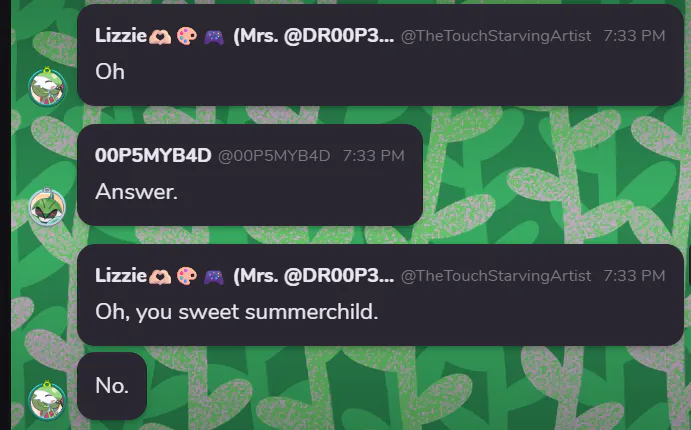The width and height of the screenshot is (691, 430).
Task: Click palette emoji above "Oh, you sweet summerchild."
Action: pyautogui.click(x=187, y=276)
